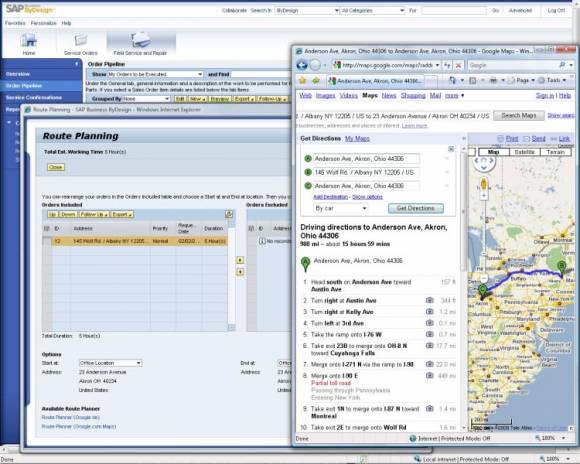Select Service Confirmations in the SAP sidebar
This screenshot has width=580, height=464.
click(x=42, y=98)
